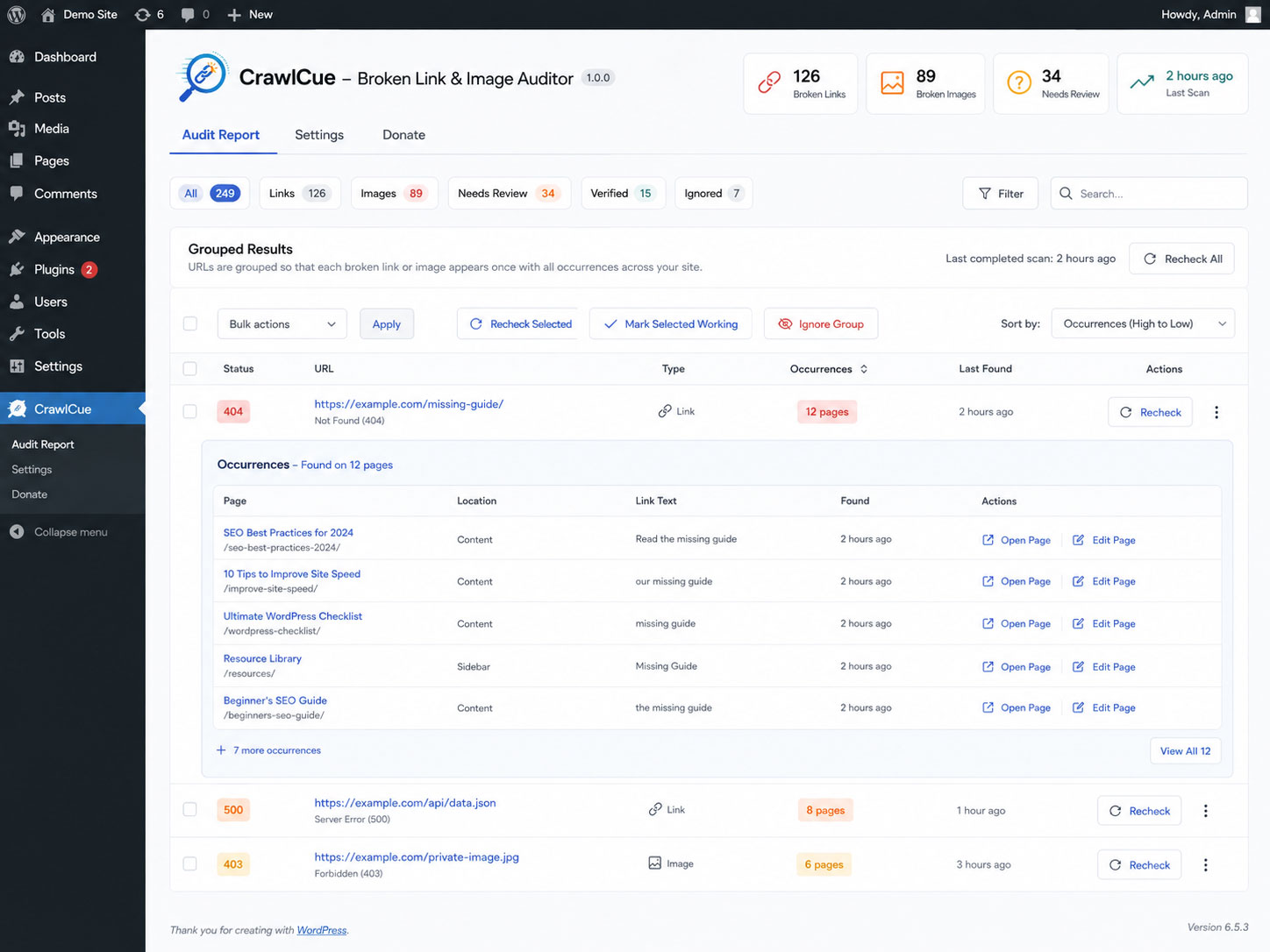
Task: Filter results by Ignored 7
Action: point(714,194)
